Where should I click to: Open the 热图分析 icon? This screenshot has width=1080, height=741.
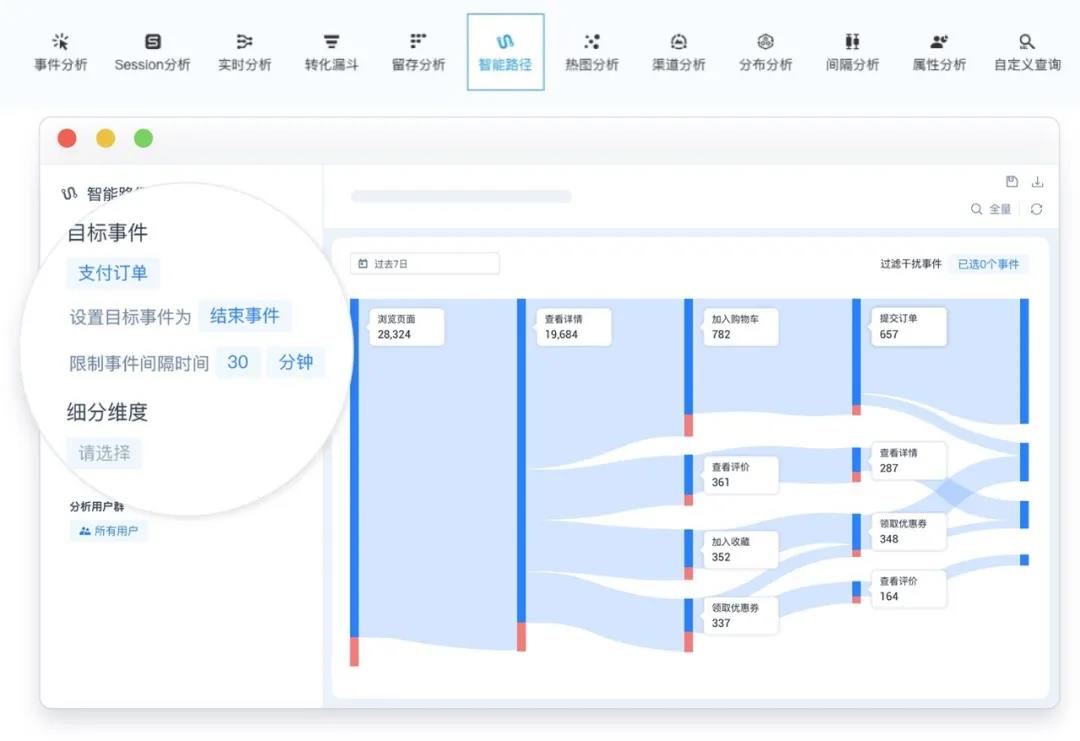tap(592, 41)
